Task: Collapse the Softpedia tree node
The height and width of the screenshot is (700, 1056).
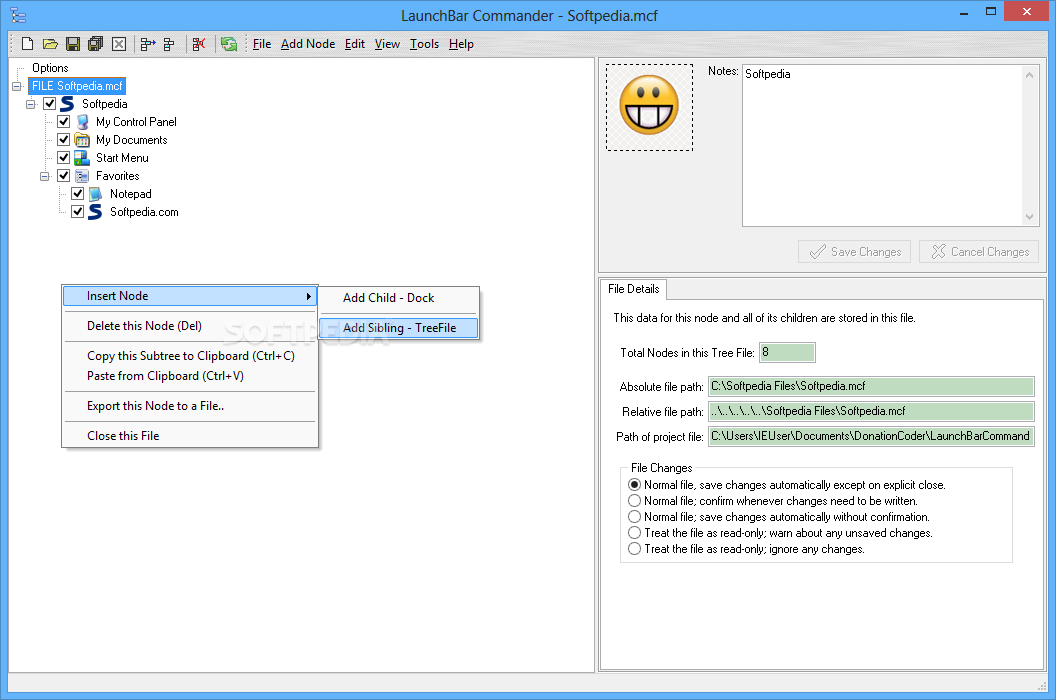Action: (x=31, y=104)
